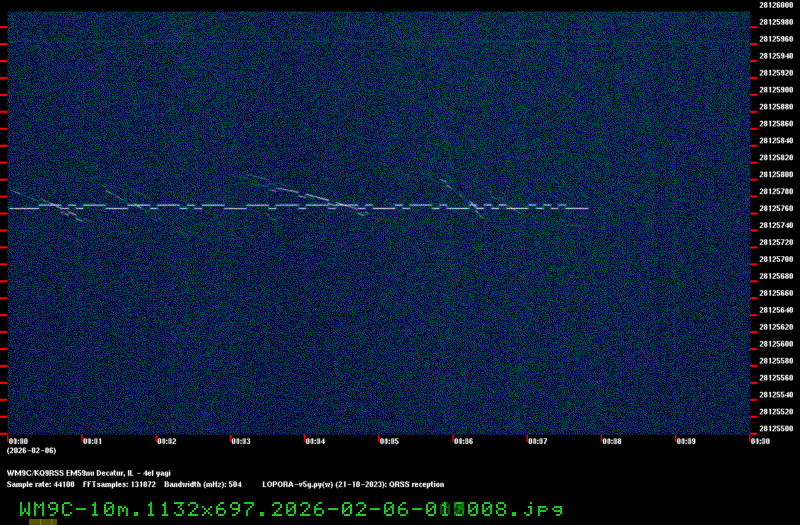Click the bright horizontal FSK signal trace

pos(298,207)
